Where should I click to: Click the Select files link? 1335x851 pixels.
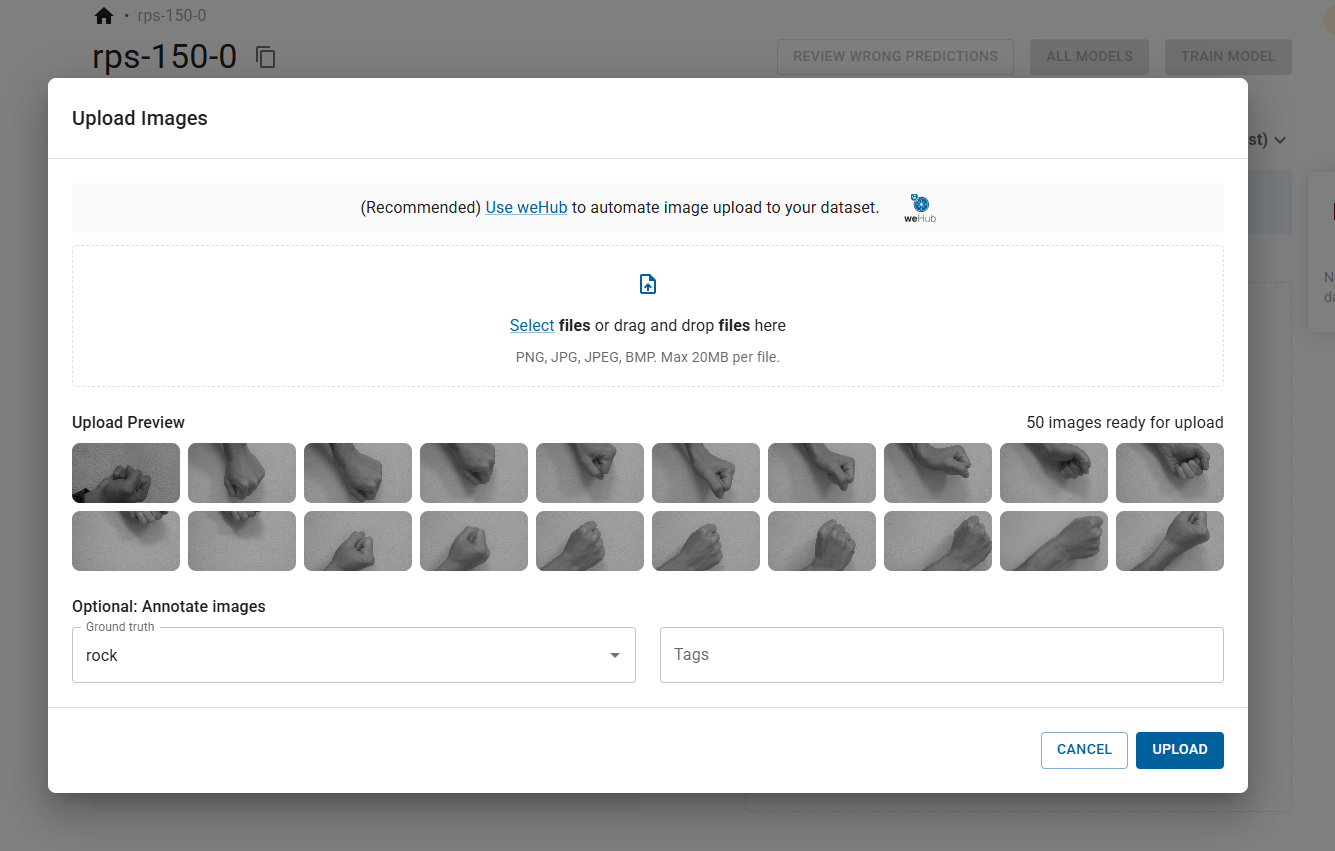(x=532, y=326)
